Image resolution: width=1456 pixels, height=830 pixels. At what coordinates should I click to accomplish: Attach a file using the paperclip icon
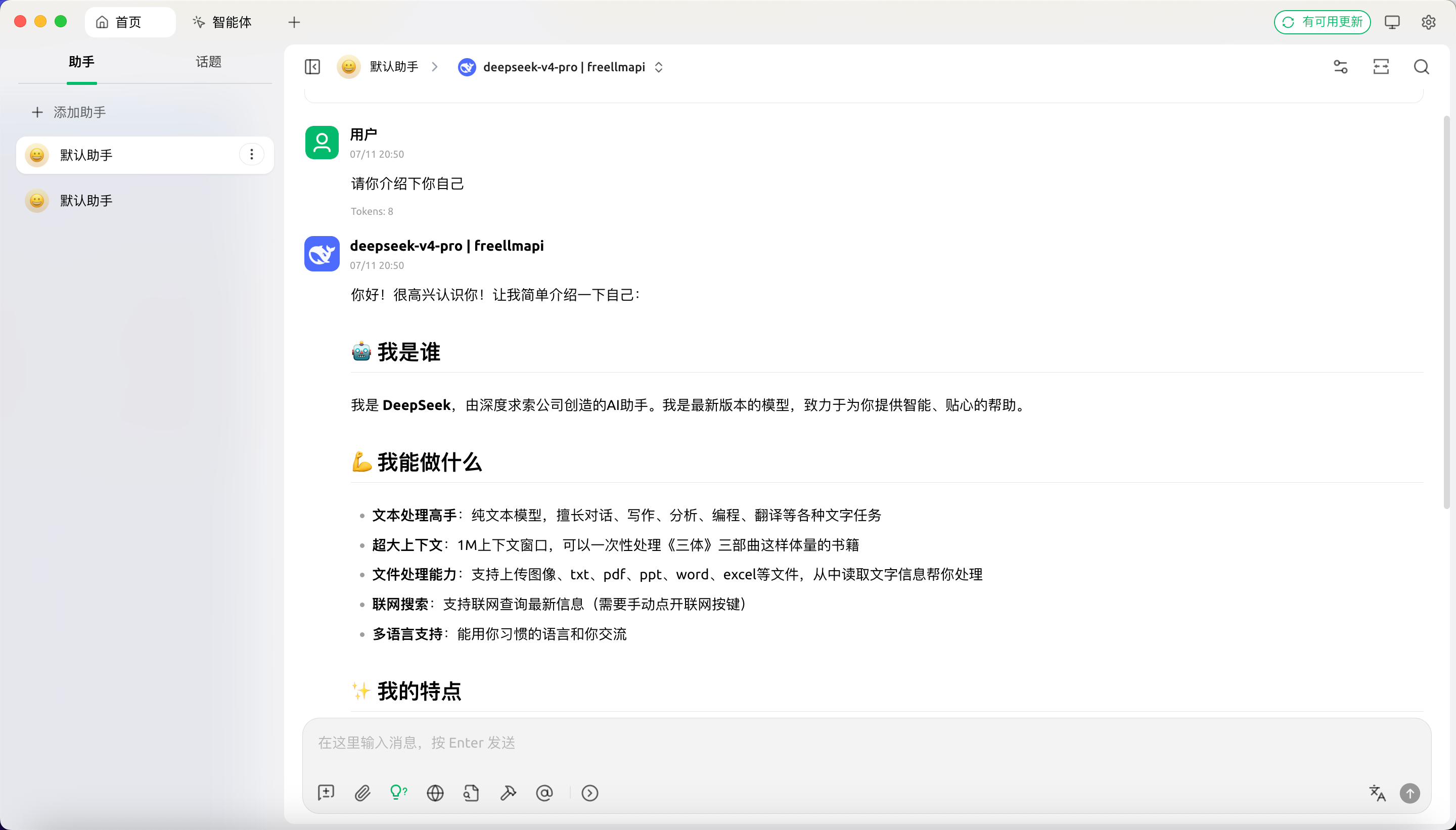[362, 793]
